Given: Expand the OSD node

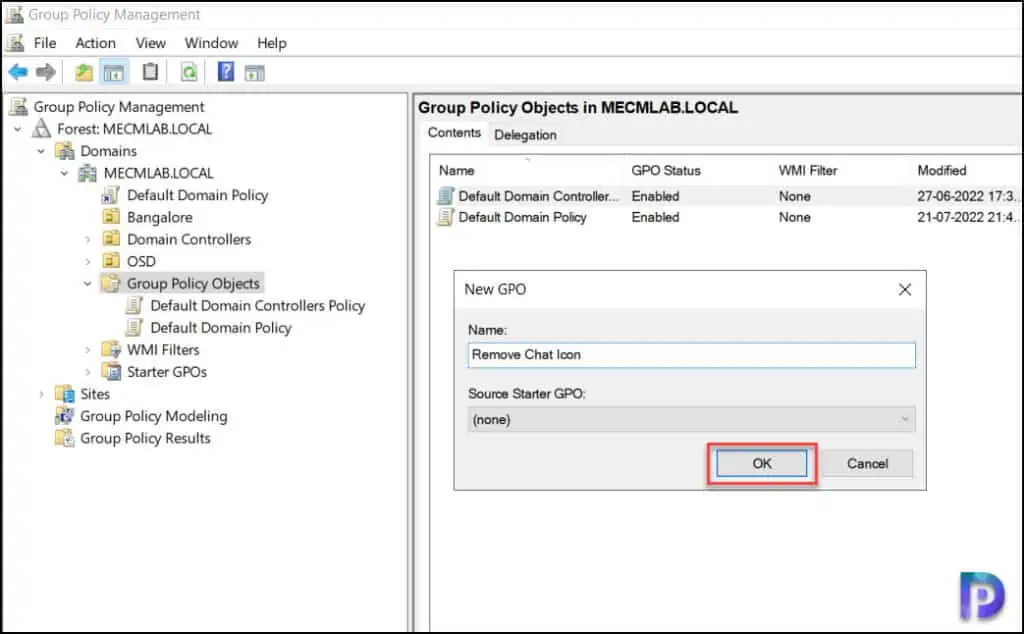Looking at the screenshot, I should [x=88, y=262].
